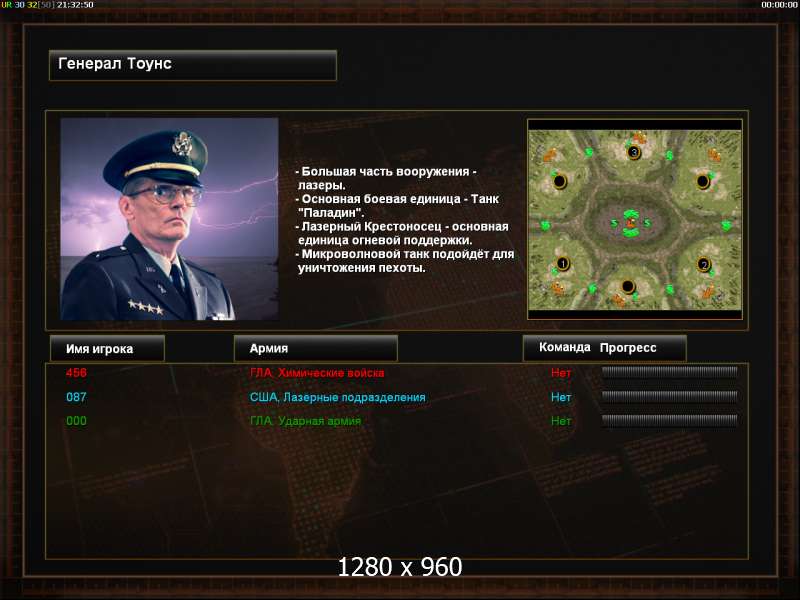This screenshot has width=800, height=600.
Task: Click progress bar for player 456
Action: pos(669,372)
